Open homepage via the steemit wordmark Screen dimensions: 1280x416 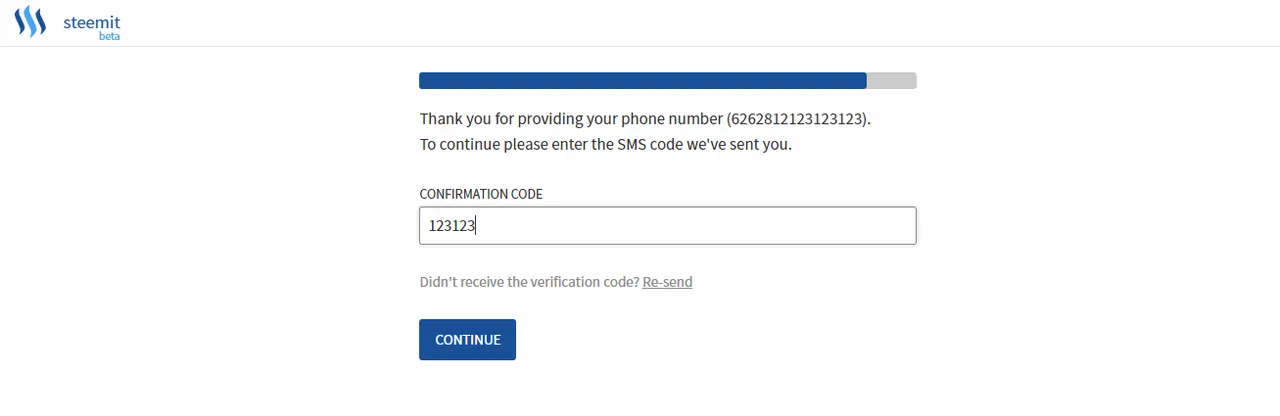(x=91, y=20)
